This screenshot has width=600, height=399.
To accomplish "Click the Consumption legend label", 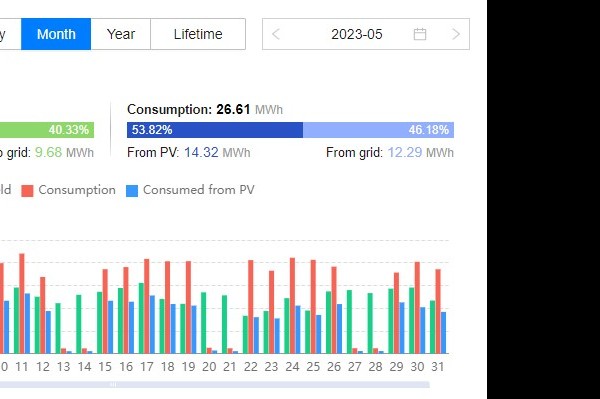I will click(77, 190).
